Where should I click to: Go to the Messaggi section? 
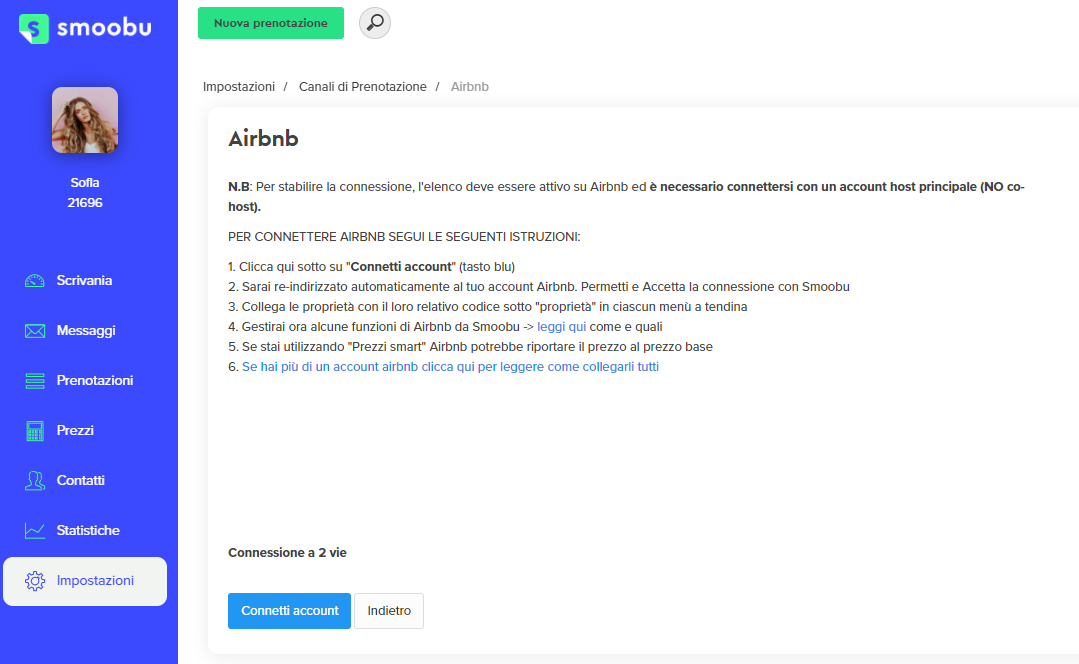pyautogui.click(x=86, y=331)
